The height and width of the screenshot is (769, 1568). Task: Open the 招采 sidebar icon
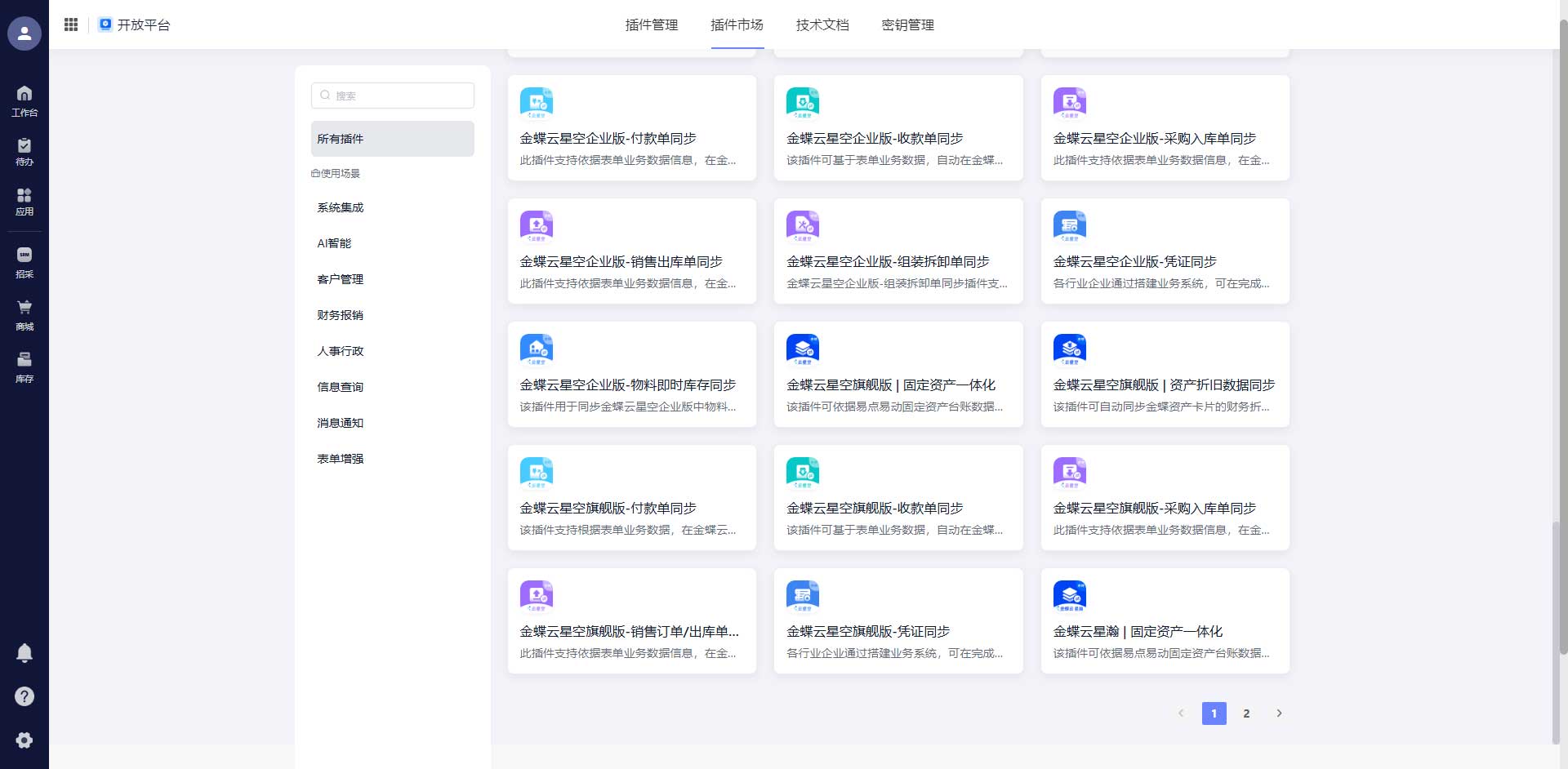pyautogui.click(x=24, y=263)
